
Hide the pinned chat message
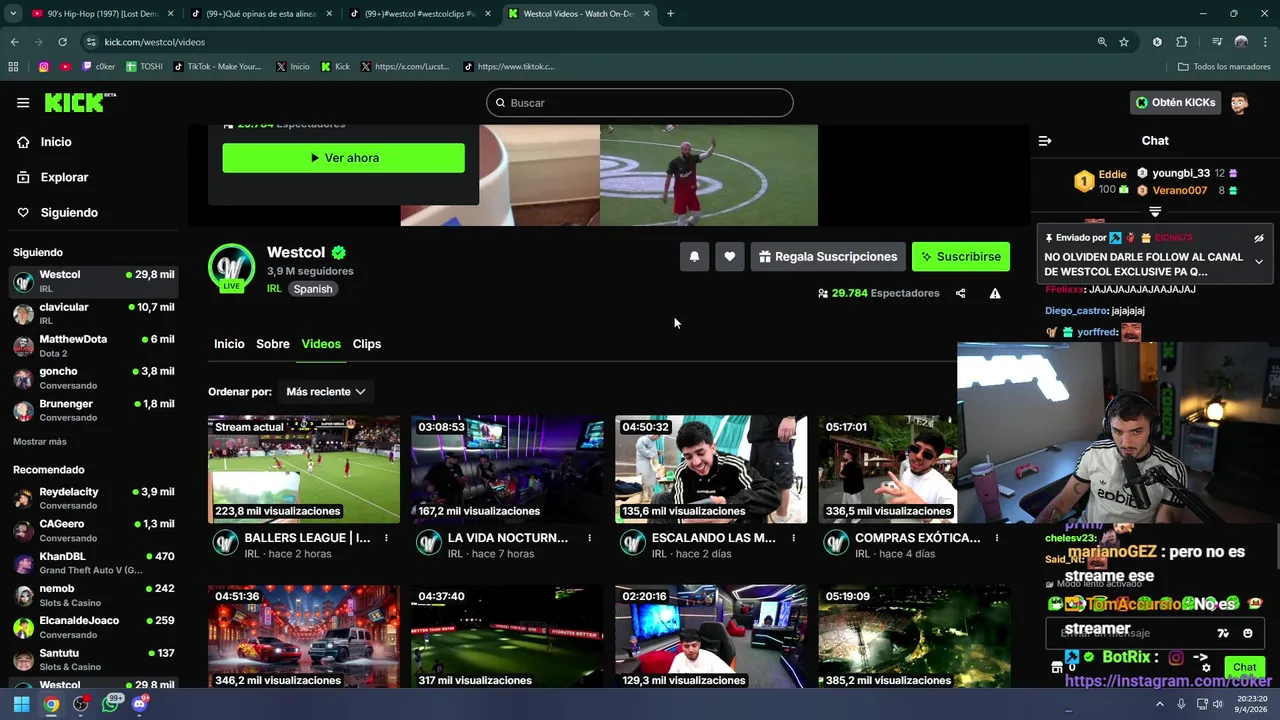1259,239
